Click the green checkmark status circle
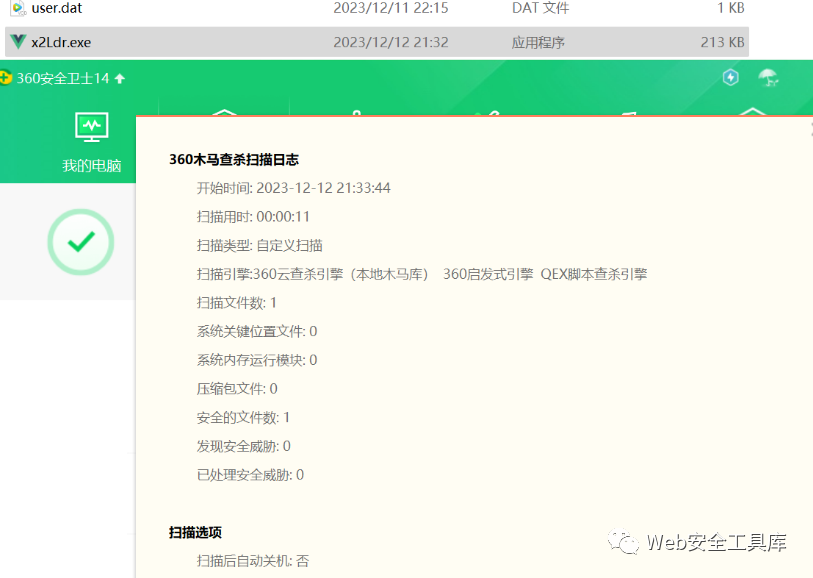This screenshot has width=813, height=578. pyautogui.click(x=81, y=242)
